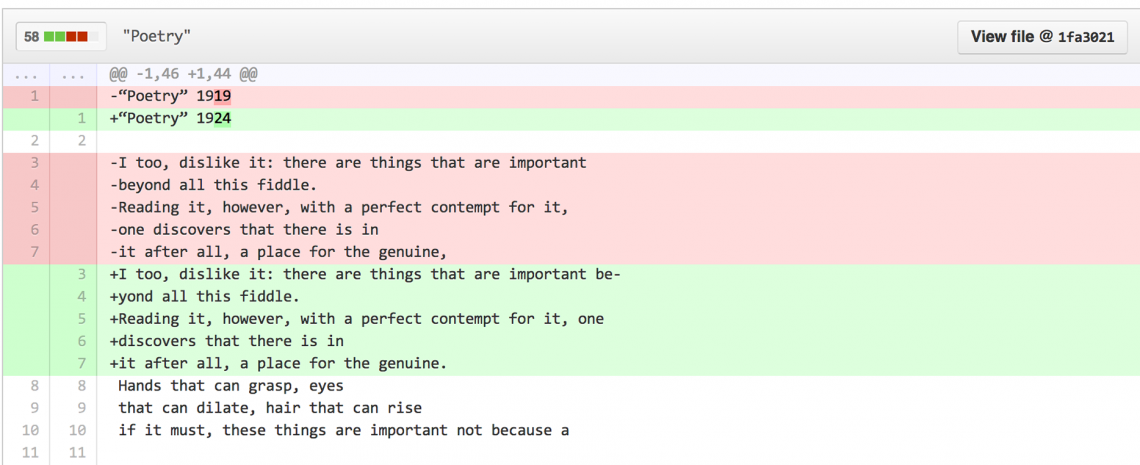Click the View file @ 1fa3021 button
This screenshot has height=465, width=1140.
[1042, 37]
